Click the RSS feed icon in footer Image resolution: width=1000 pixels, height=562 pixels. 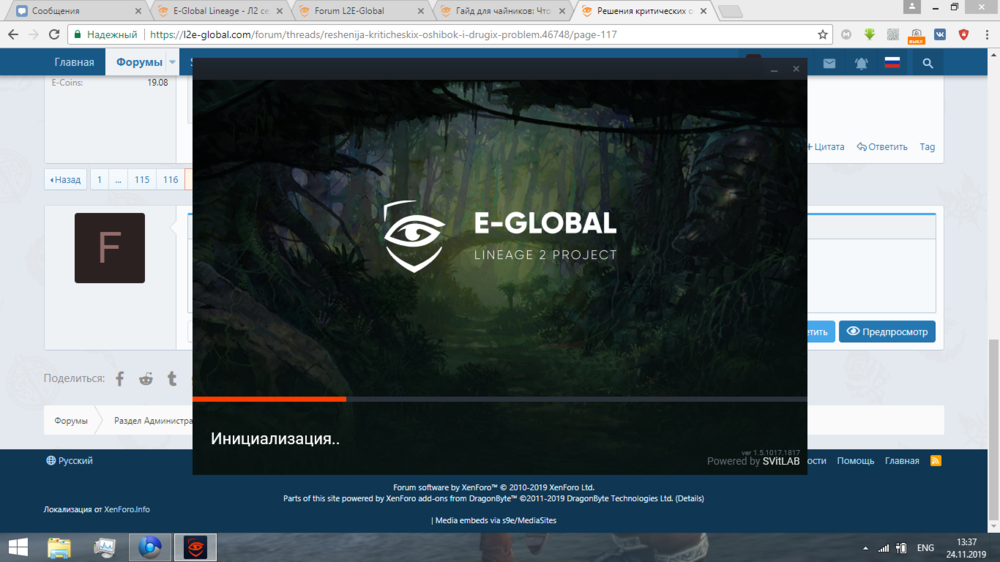[x=935, y=461]
